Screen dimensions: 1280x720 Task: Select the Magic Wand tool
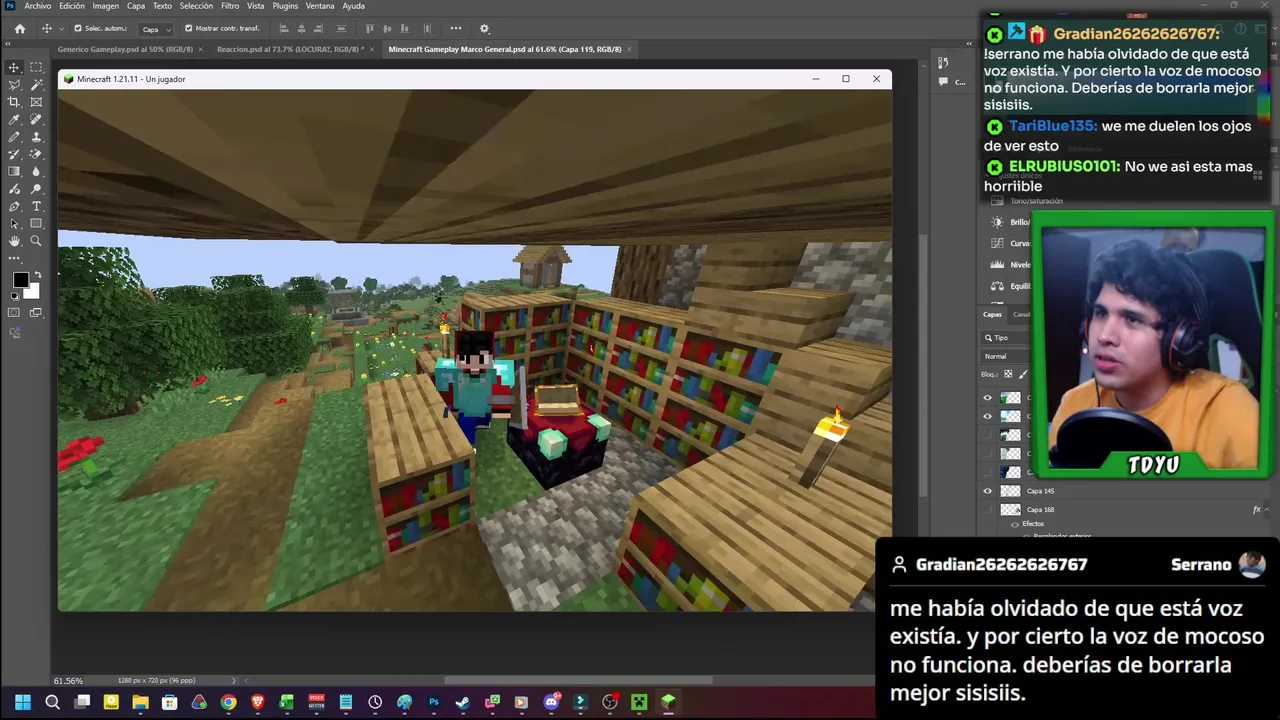pyautogui.click(x=36, y=85)
